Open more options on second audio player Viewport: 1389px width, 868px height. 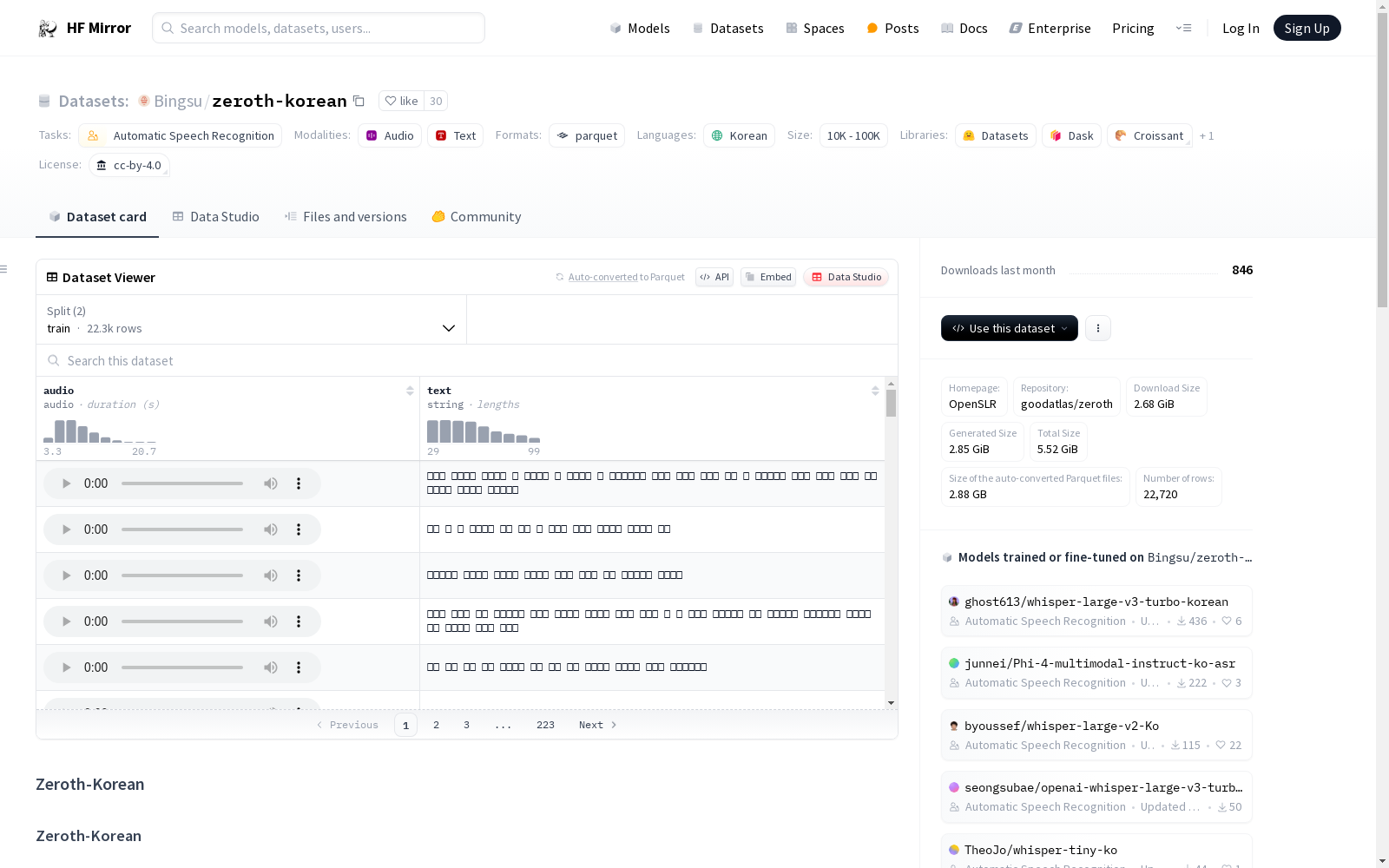(x=299, y=529)
